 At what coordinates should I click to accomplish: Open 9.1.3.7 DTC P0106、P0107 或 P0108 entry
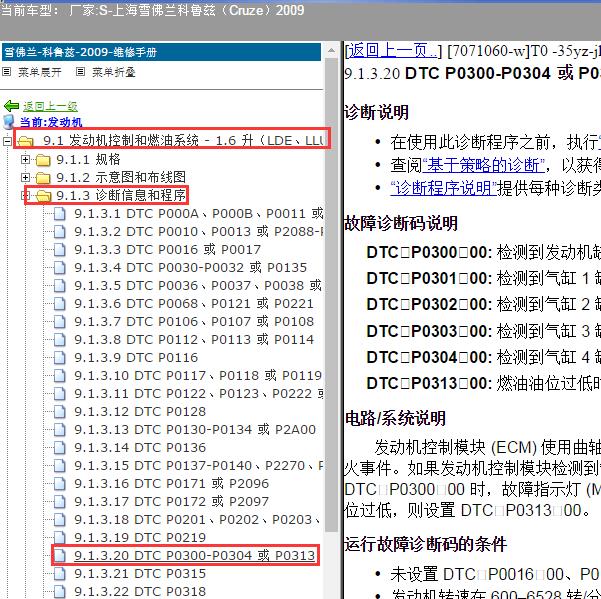click(x=194, y=322)
